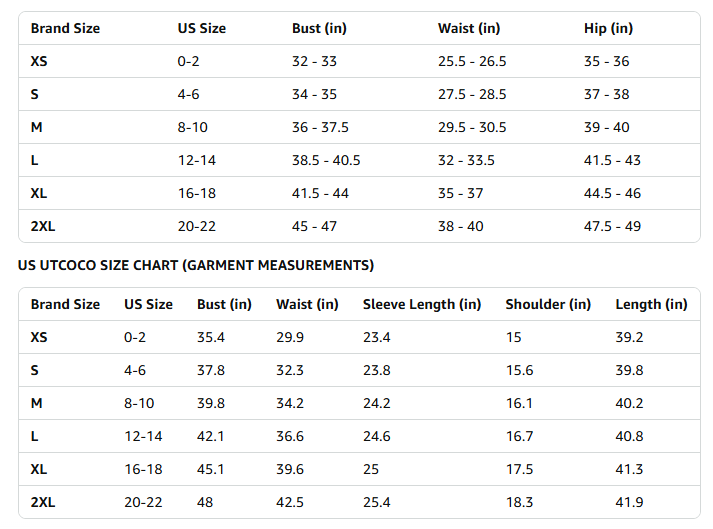Click Waist (in) header in the top table
Viewport: 713px width, 529px height.
[x=469, y=28]
